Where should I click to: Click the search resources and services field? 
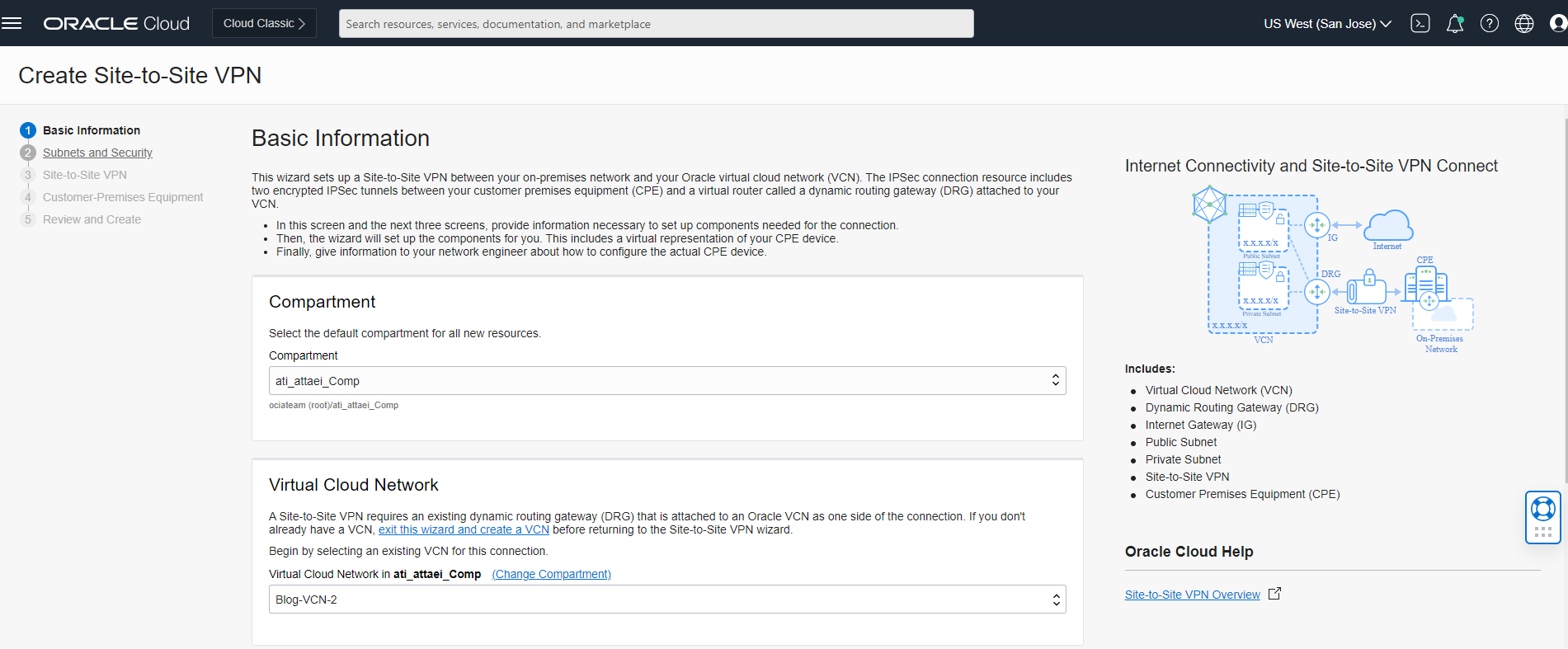656,24
